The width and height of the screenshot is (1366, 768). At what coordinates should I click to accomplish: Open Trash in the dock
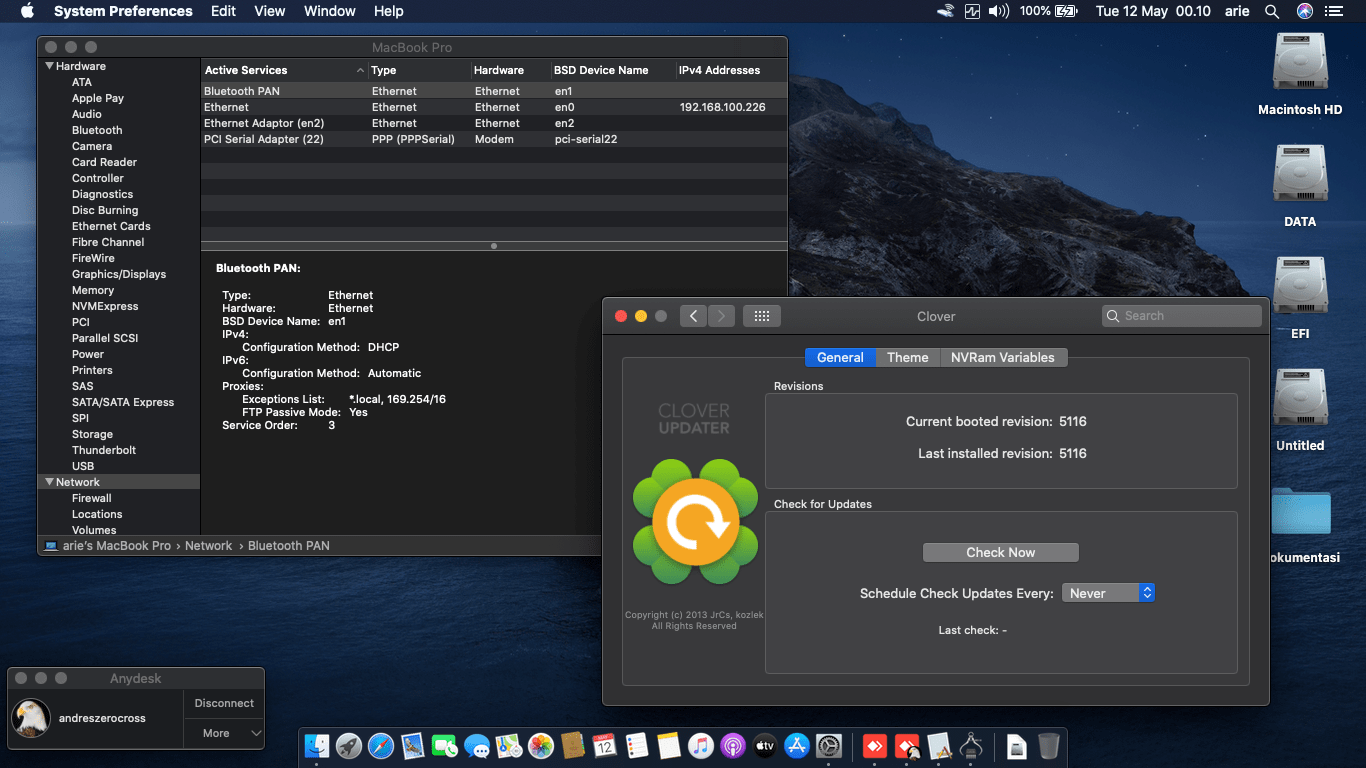pyautogui.click(x=1048, y=746)
